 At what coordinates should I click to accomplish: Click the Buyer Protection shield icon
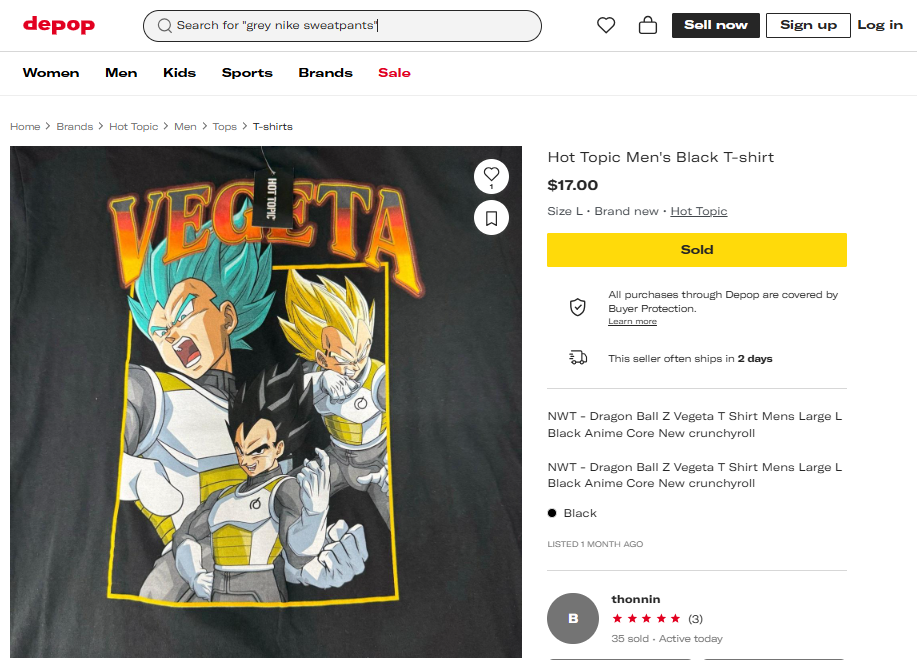[577, 307]
